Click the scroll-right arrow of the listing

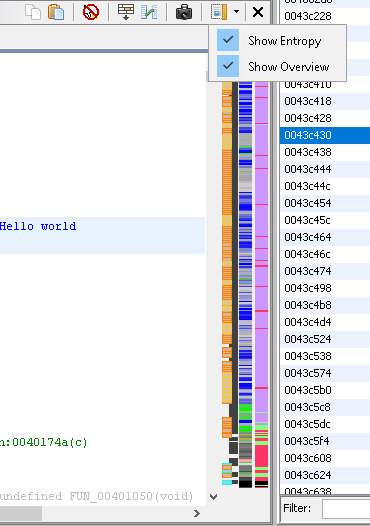coord(197,513)
